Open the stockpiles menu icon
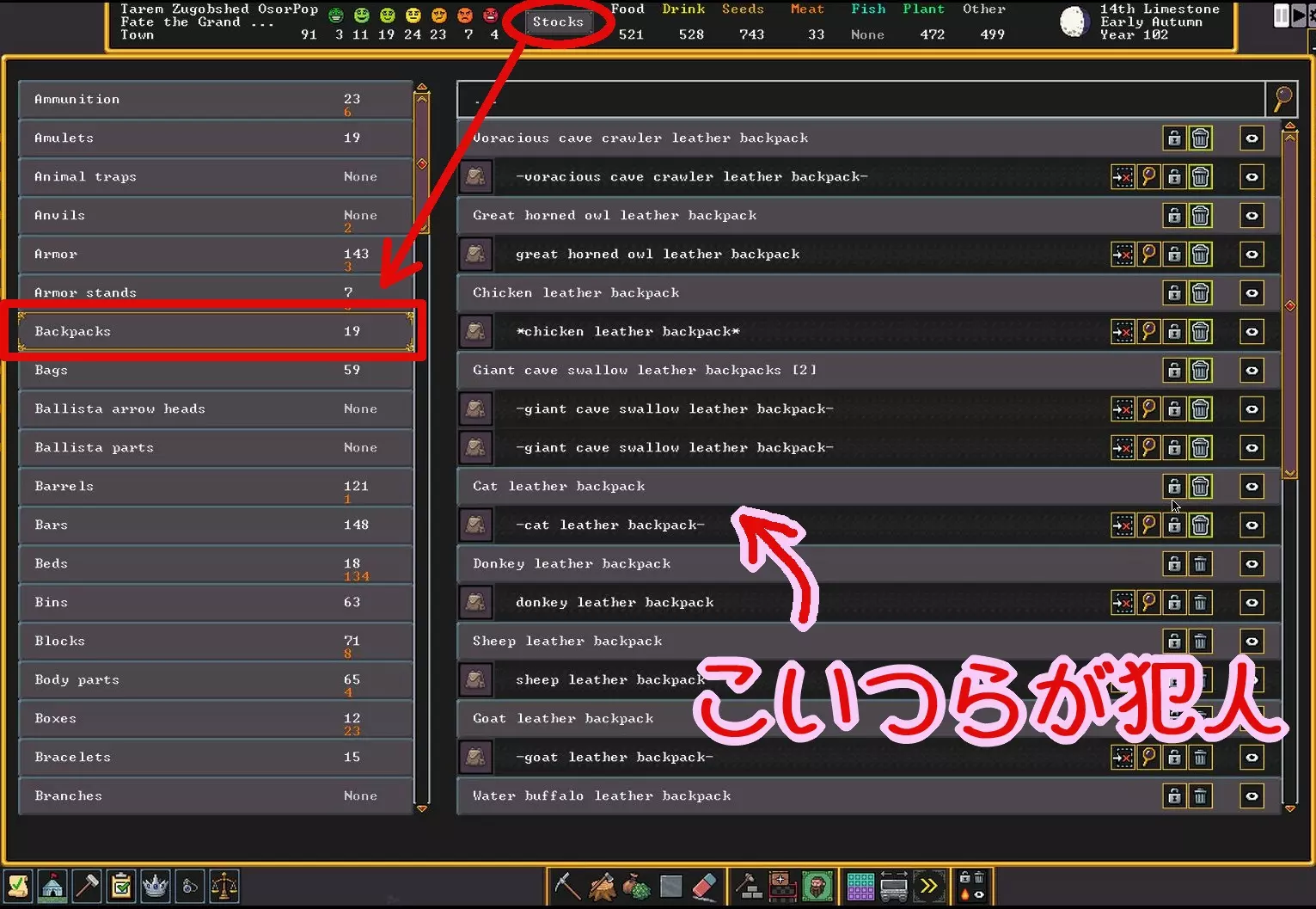Image resolution: width=1316 pixels, height=909 pixels. [783, 886]
